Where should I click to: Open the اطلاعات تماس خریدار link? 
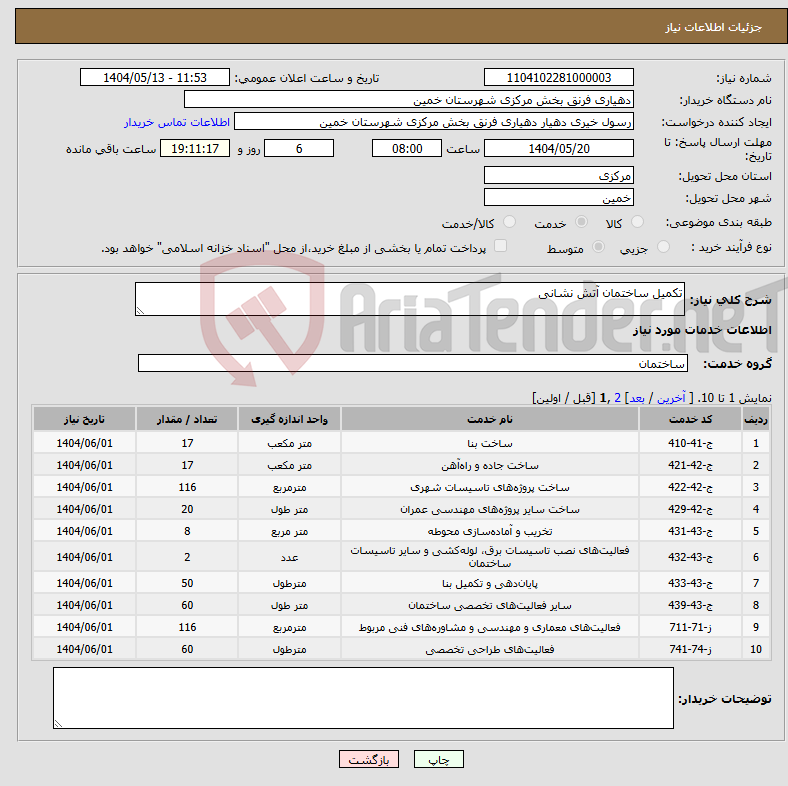point(177,122)
